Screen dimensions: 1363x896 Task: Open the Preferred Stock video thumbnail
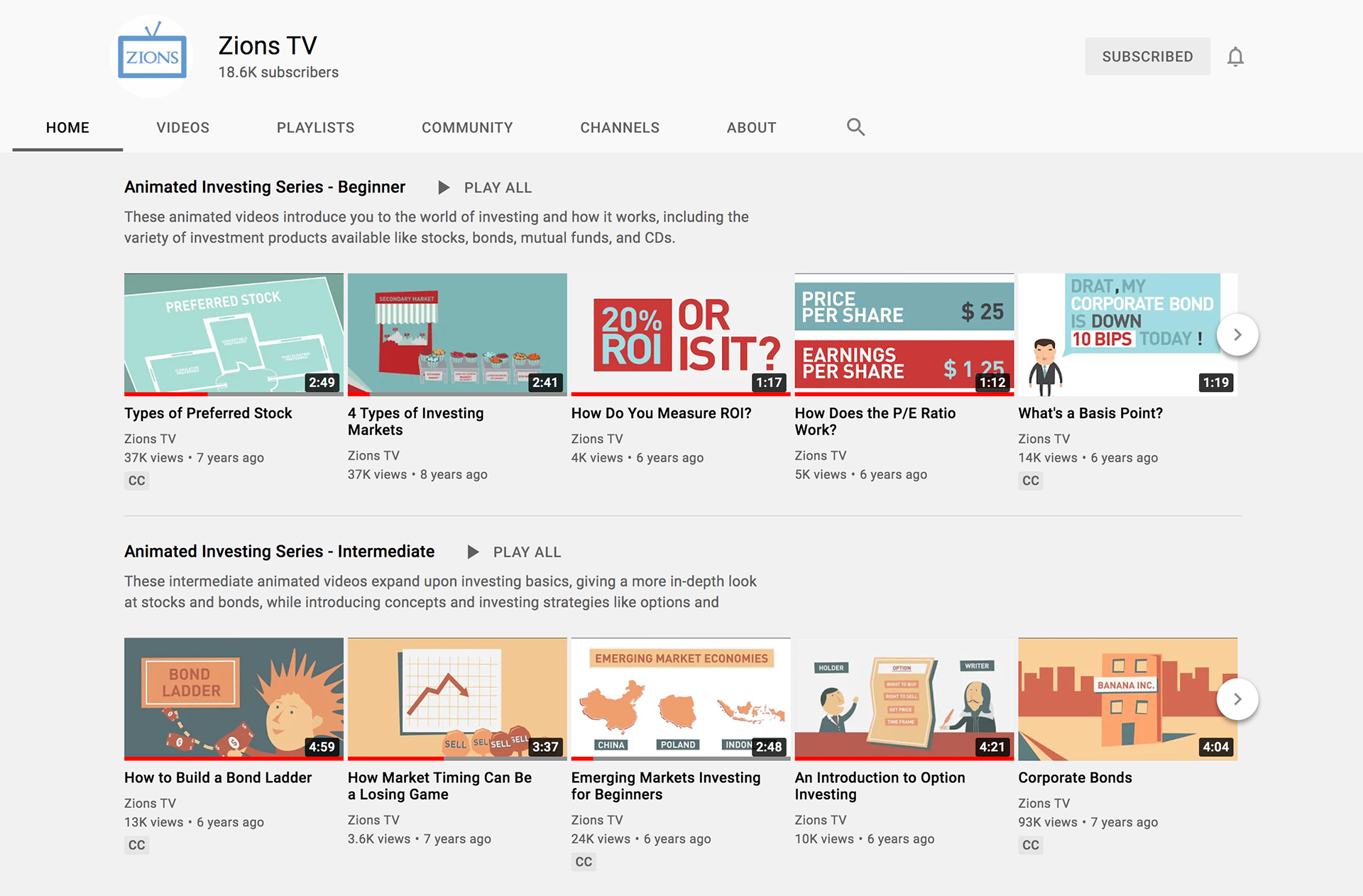(234, 334)
